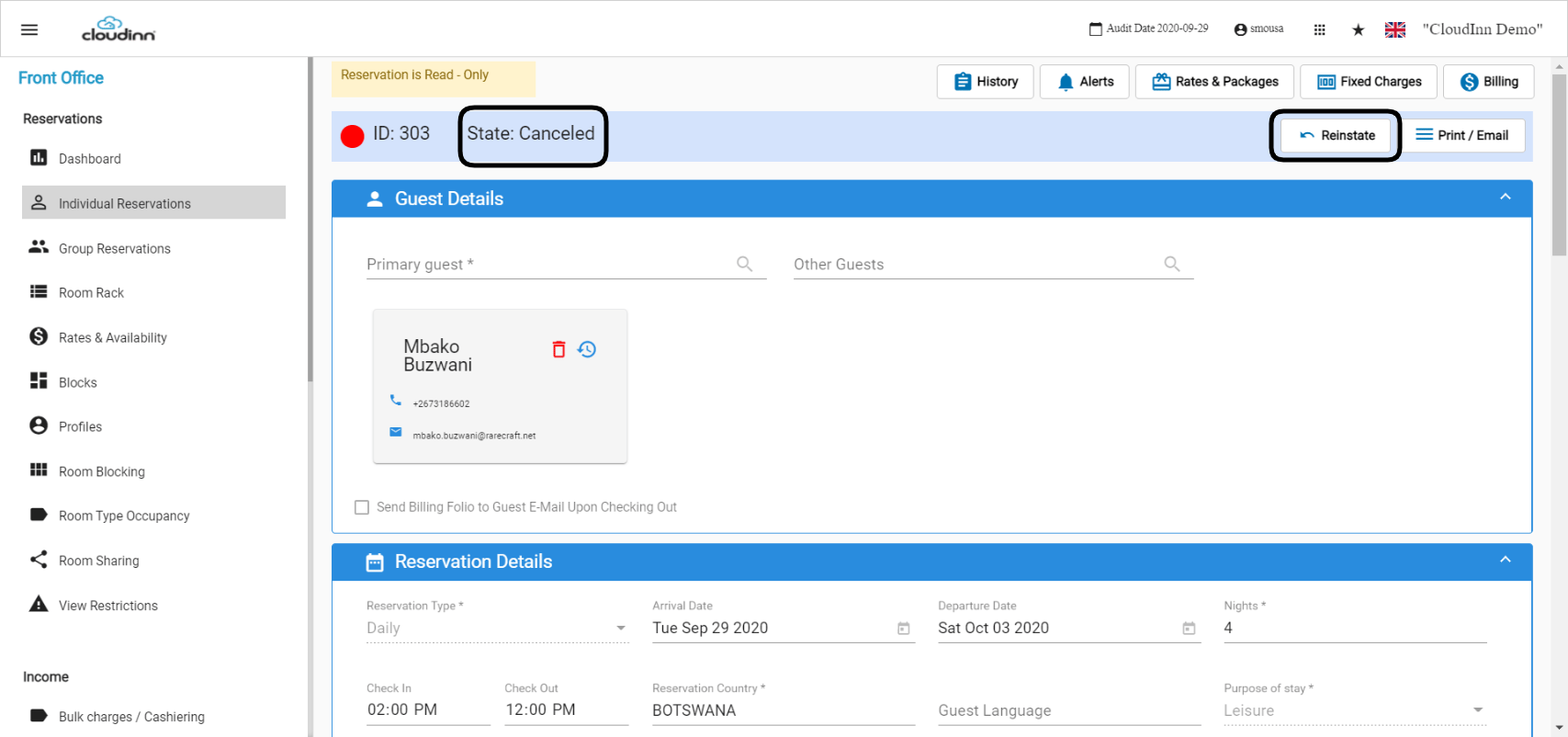Viewport: 1568px width, 737px height.
Task: Click the page vertical scrollbar
Action: coord(1559,165)
